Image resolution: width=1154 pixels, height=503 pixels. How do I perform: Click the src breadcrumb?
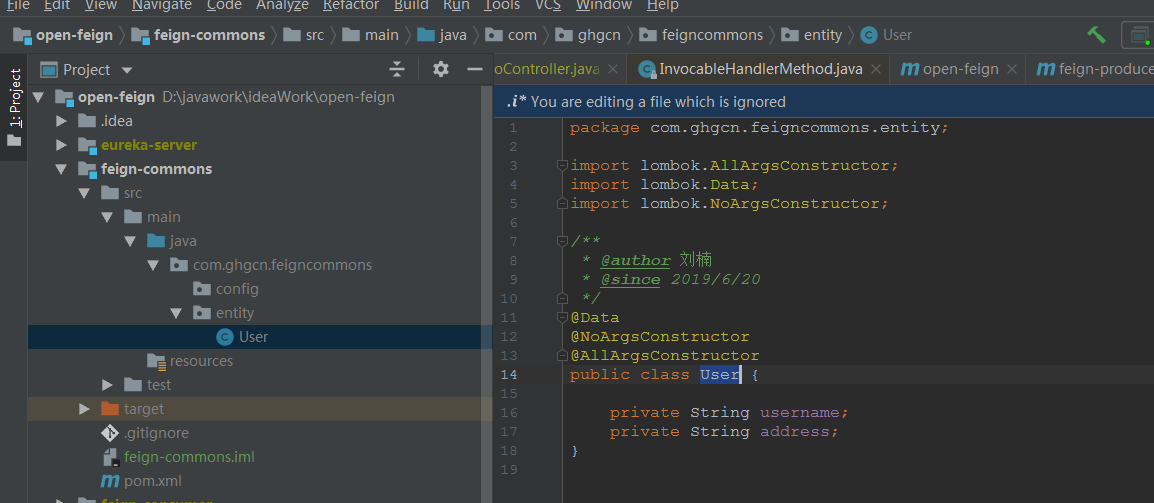(x=304, y=35)
